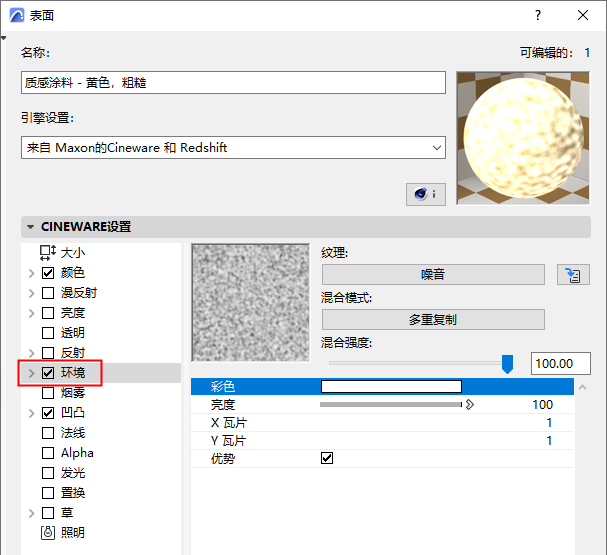607x555 pixels.
Task: Collapse the CINEWARE设置 panel
Action: click(31, 227)
